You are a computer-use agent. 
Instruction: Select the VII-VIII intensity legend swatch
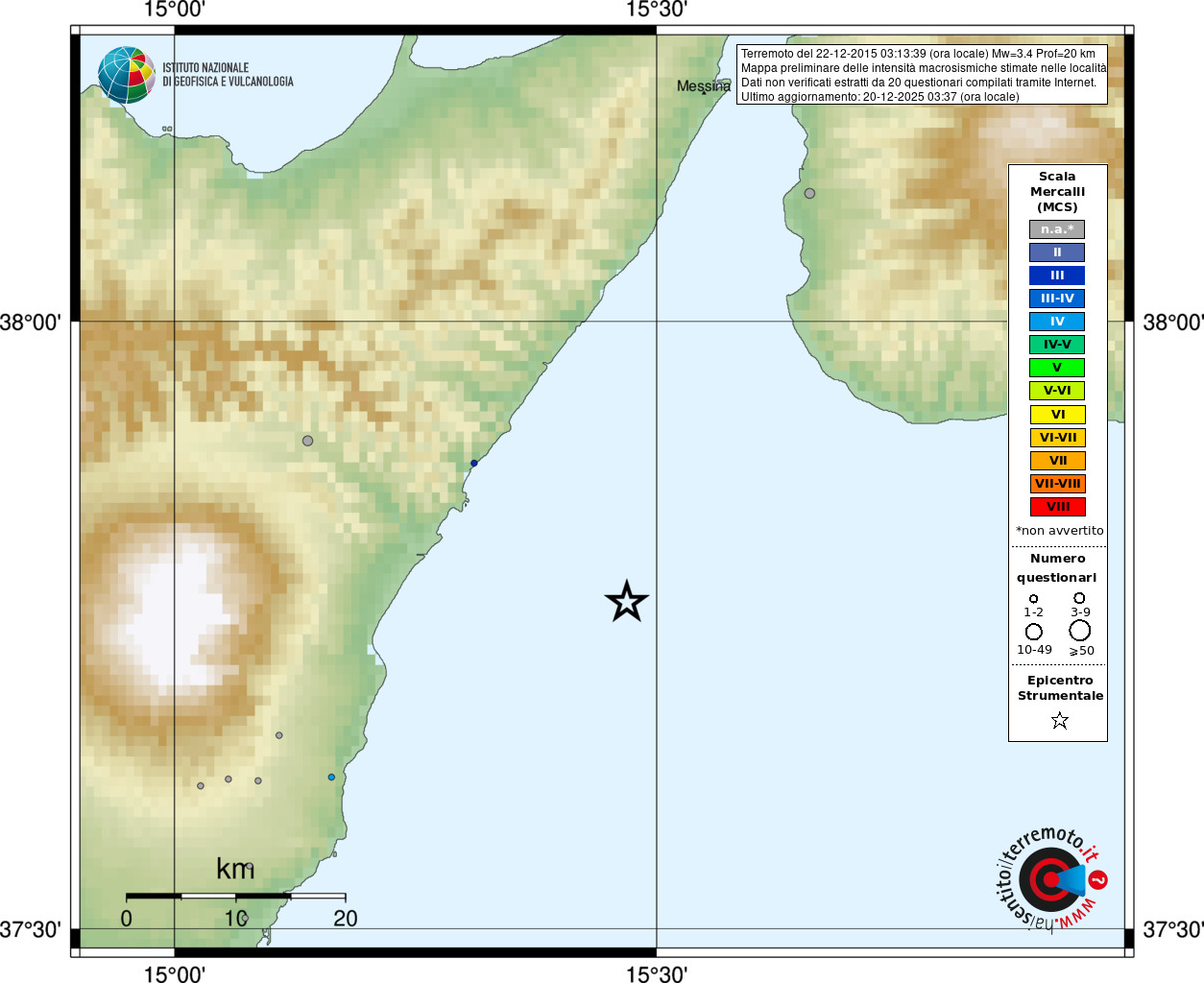1057,484
